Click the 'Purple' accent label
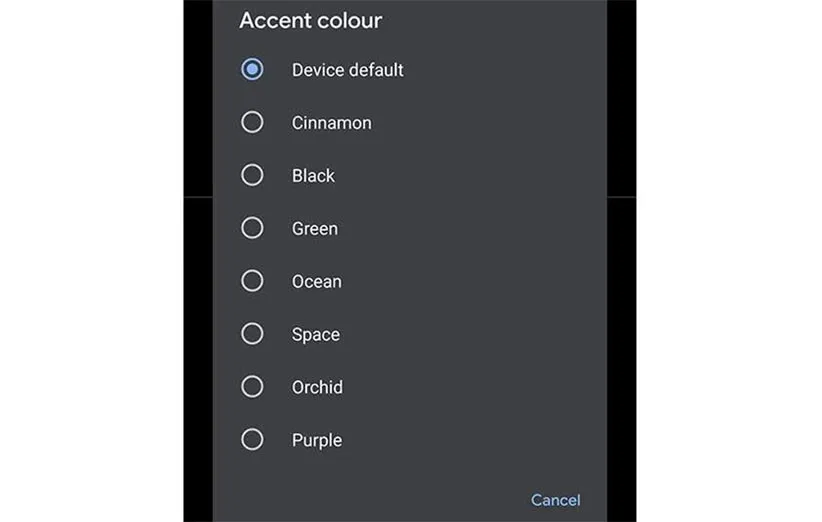Viewport: 822px width, 522px height. coord(316,440)
